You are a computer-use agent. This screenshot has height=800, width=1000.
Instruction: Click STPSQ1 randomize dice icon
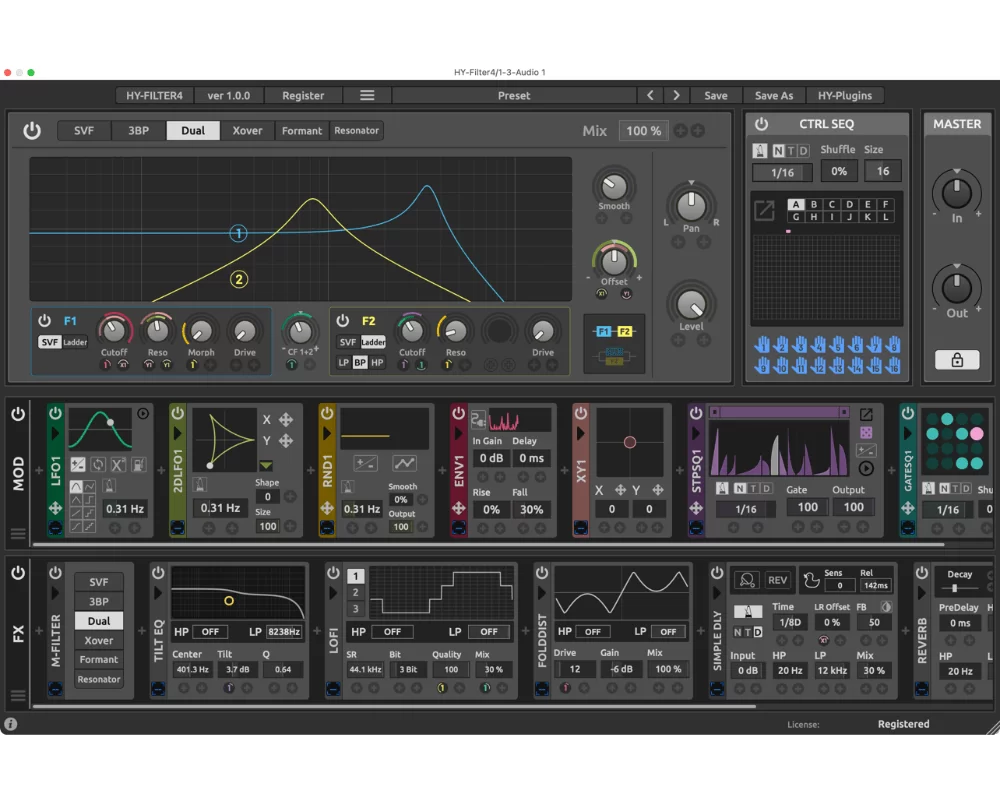pos(866,433)
